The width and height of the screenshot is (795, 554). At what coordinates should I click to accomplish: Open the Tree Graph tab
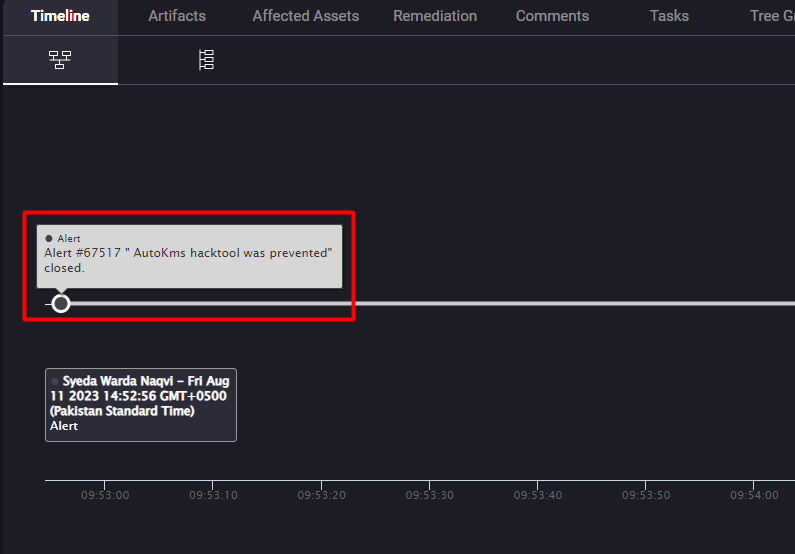pyautogui.click(x=772, y=16)
